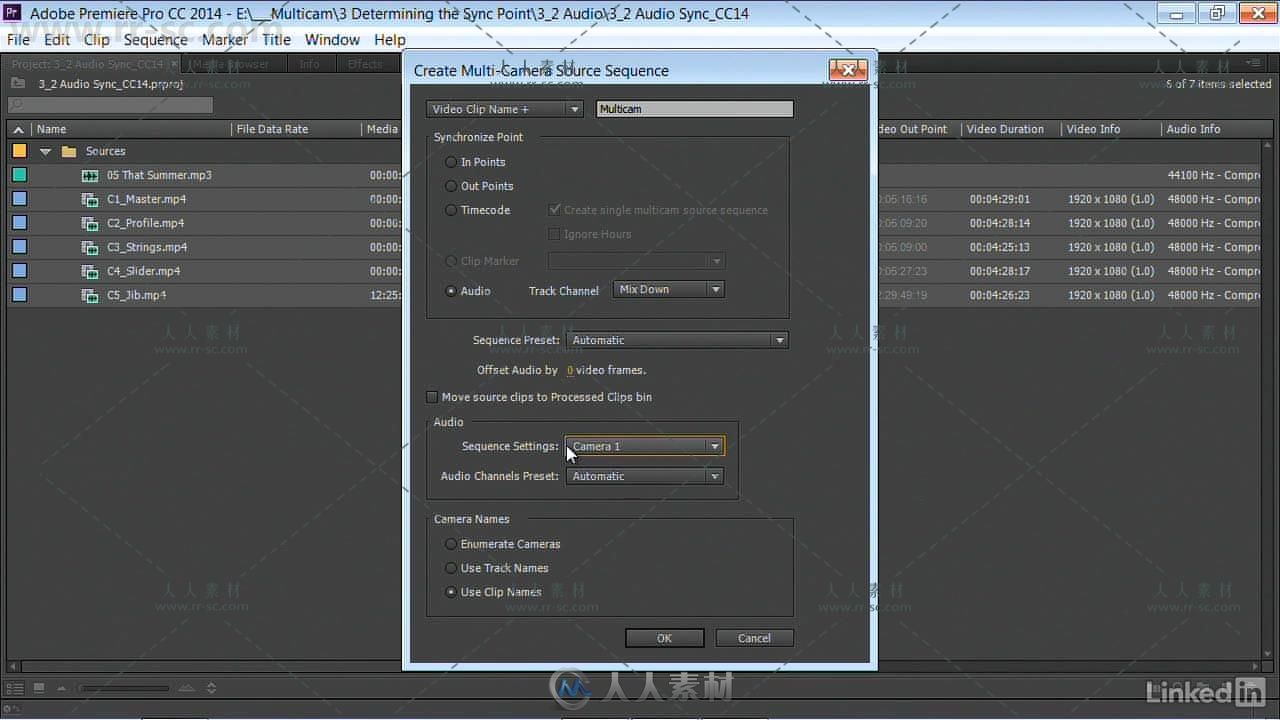The image size is (1280, 720).
Task: Open the Video Clip Name + dropdown
Action: (x=505, y=109)
